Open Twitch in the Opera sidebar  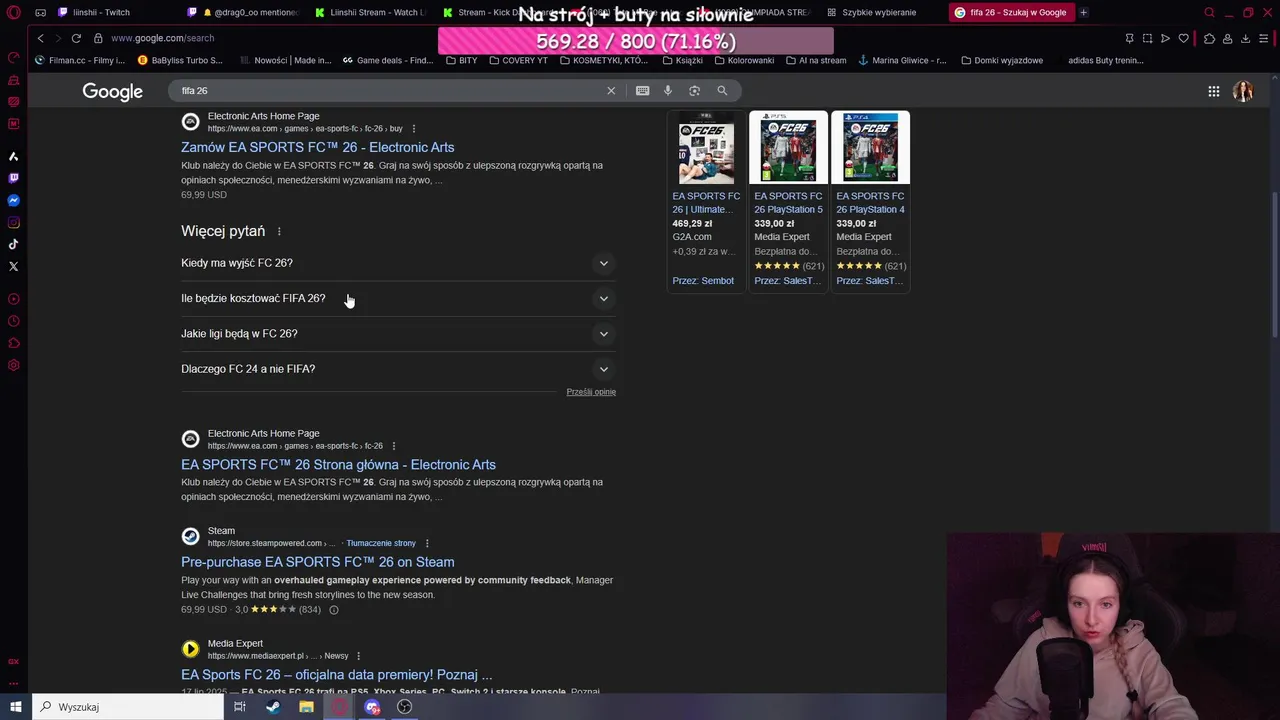click(13, 178)
